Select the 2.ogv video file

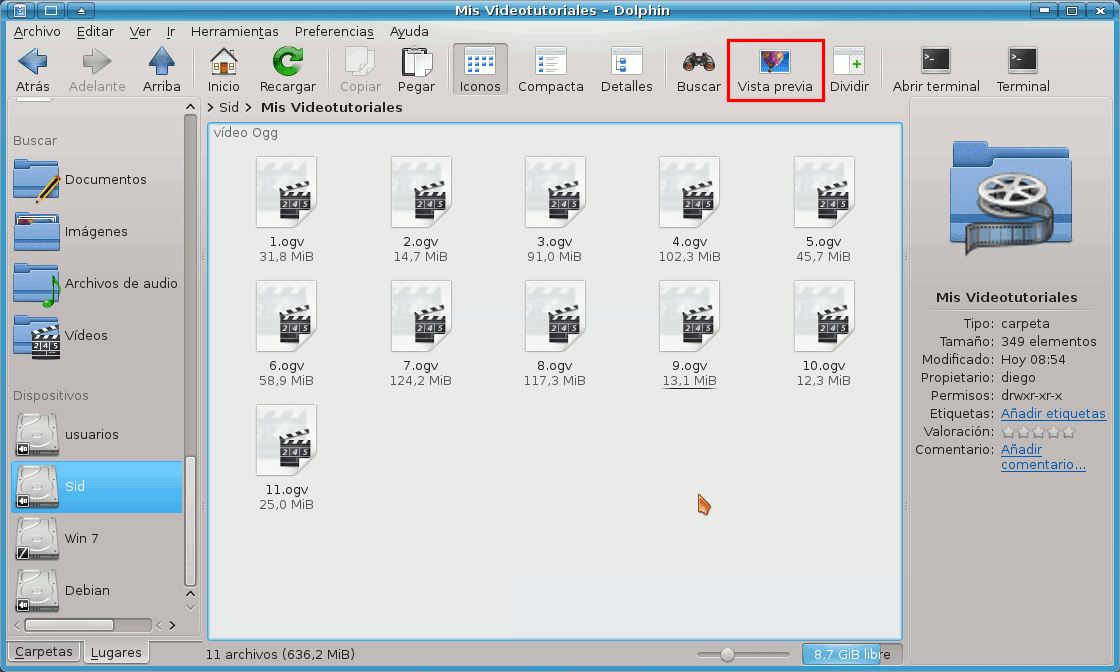tap(421, 209)
